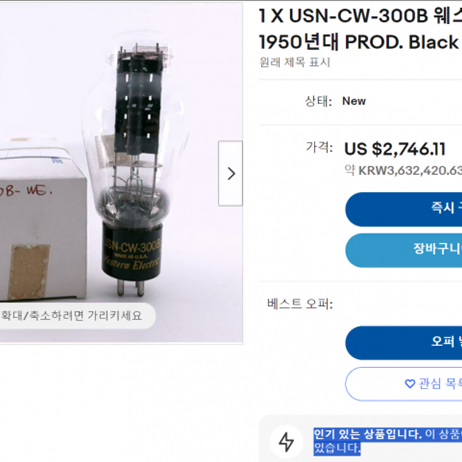Select the 원래 제목 표시 link
The width and height of the screenshot is (462, 462).
click(x=295, y=62)
